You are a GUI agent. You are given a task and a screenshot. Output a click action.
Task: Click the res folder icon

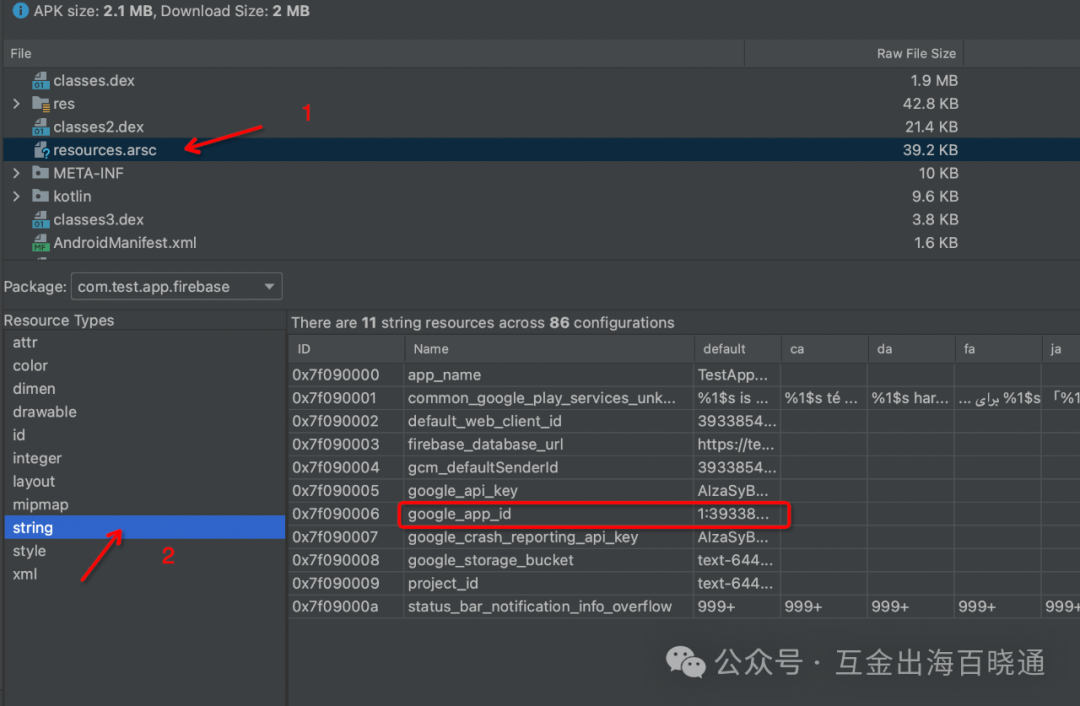40,103
